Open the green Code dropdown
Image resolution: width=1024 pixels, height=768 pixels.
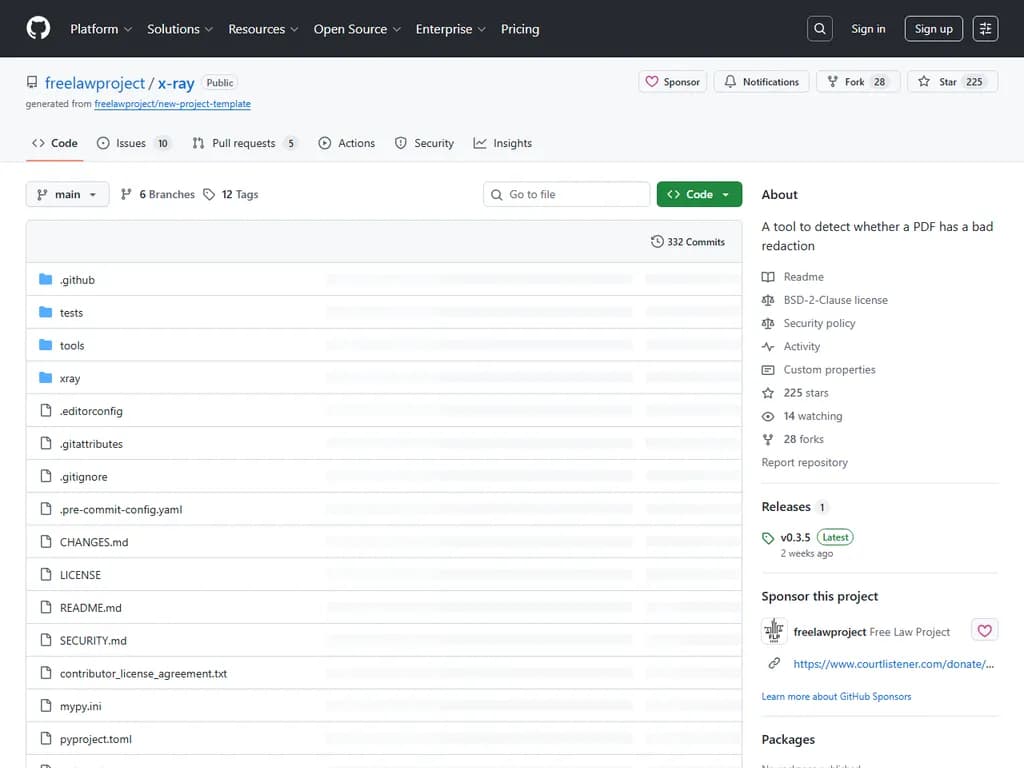click(699, 194)
